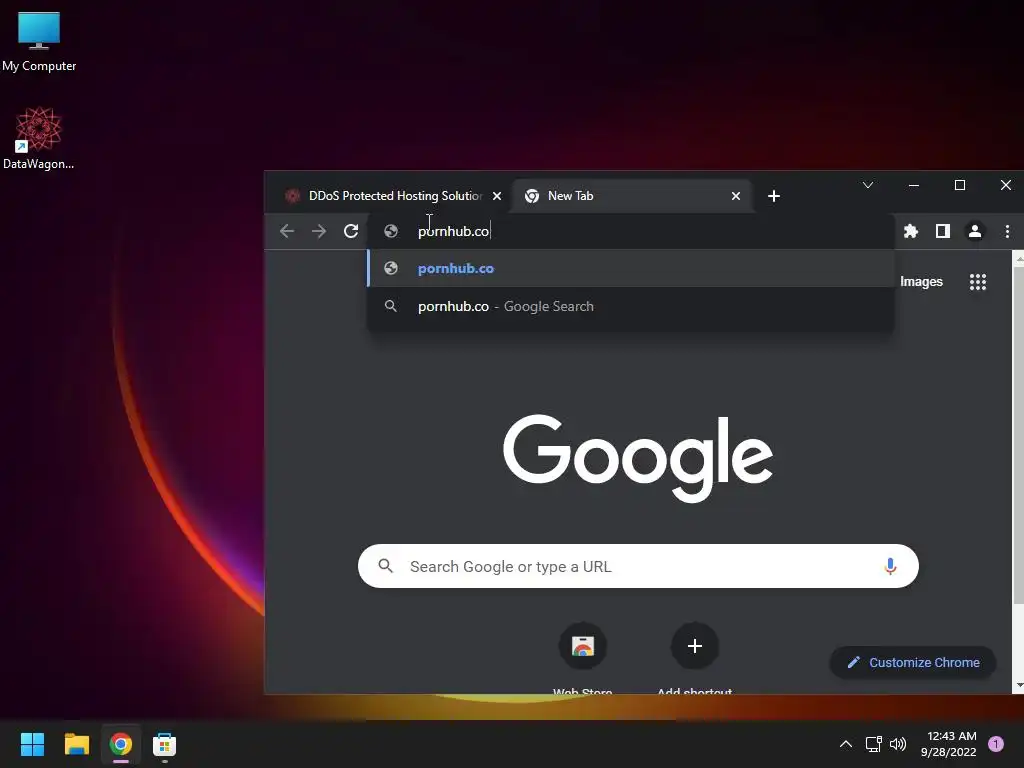Open the Extensions puzzle icon
The height and width of the screenshot is (768, 1024).
[x=910, y=231]
